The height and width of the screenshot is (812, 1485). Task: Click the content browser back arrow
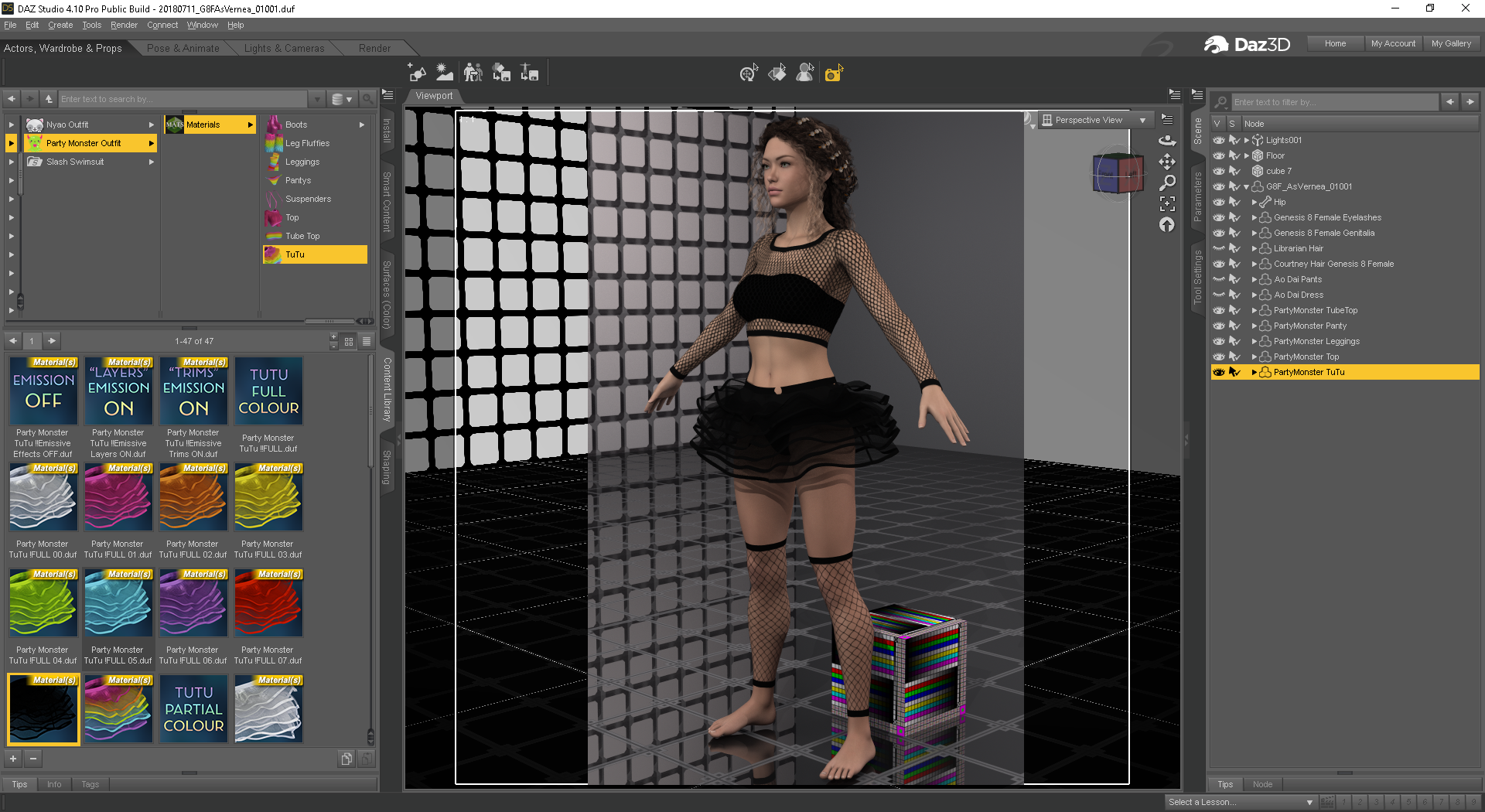pyautogui.click(x=12, y=99)
